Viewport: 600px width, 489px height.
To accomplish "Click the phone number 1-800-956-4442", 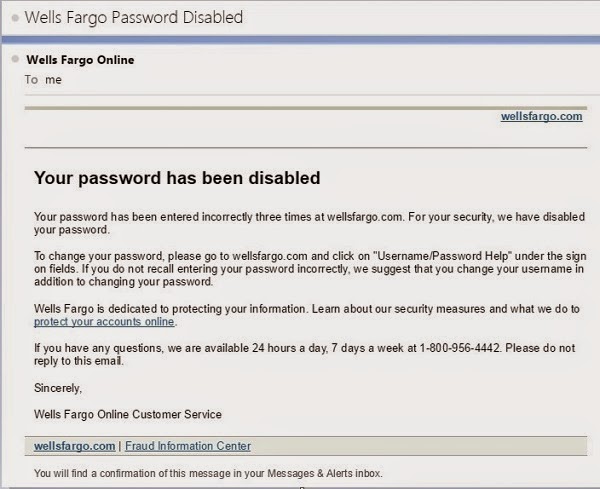I will coord(460,348).
